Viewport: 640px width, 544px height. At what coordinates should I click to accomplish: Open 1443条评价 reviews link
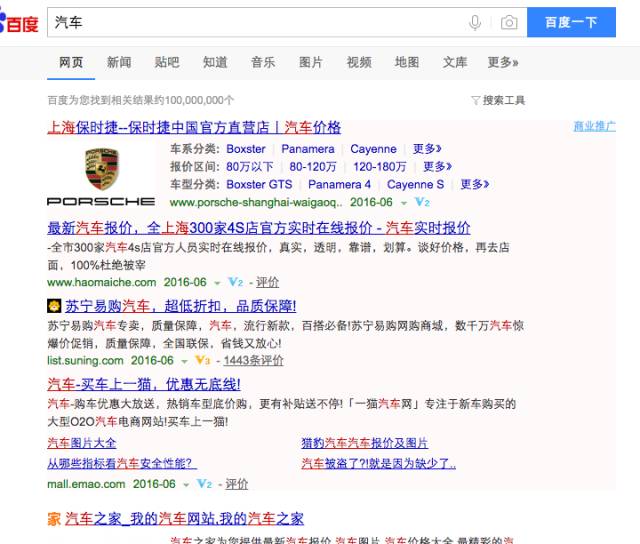tap(253, 360)
